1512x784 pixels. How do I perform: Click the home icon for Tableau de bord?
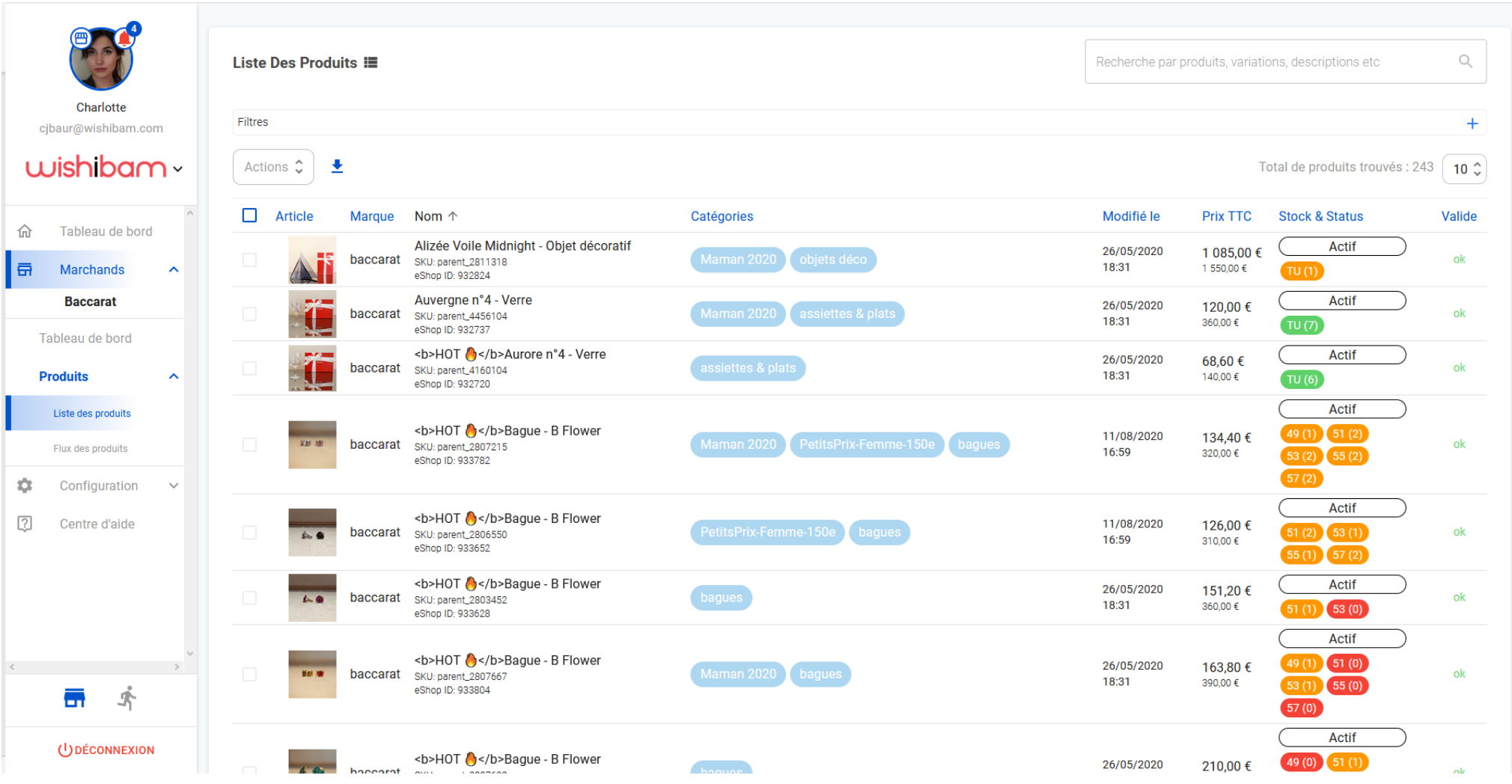pyautogui.click(x=25, y=231)
